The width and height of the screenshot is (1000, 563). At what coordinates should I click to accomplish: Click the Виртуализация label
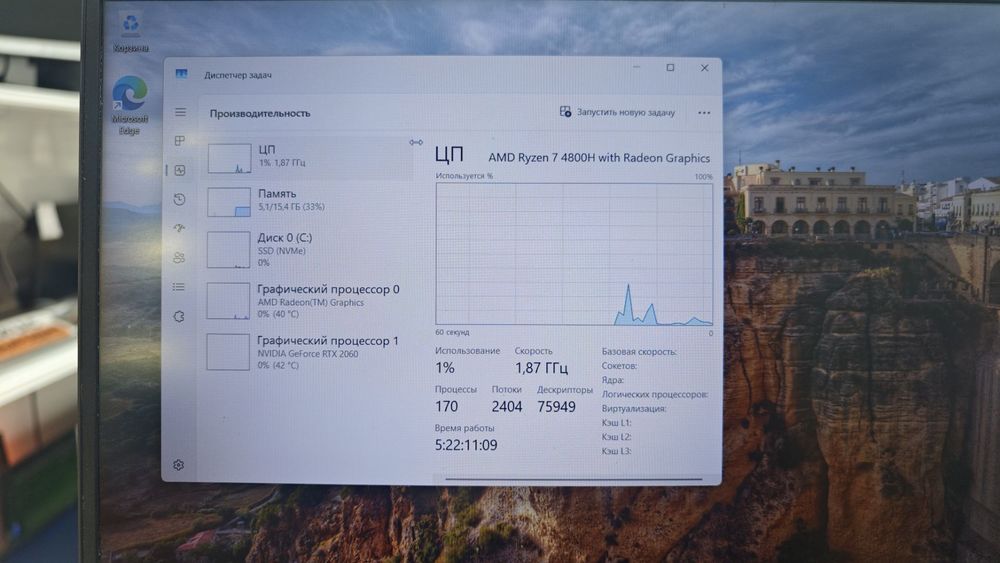coord(634,409)
